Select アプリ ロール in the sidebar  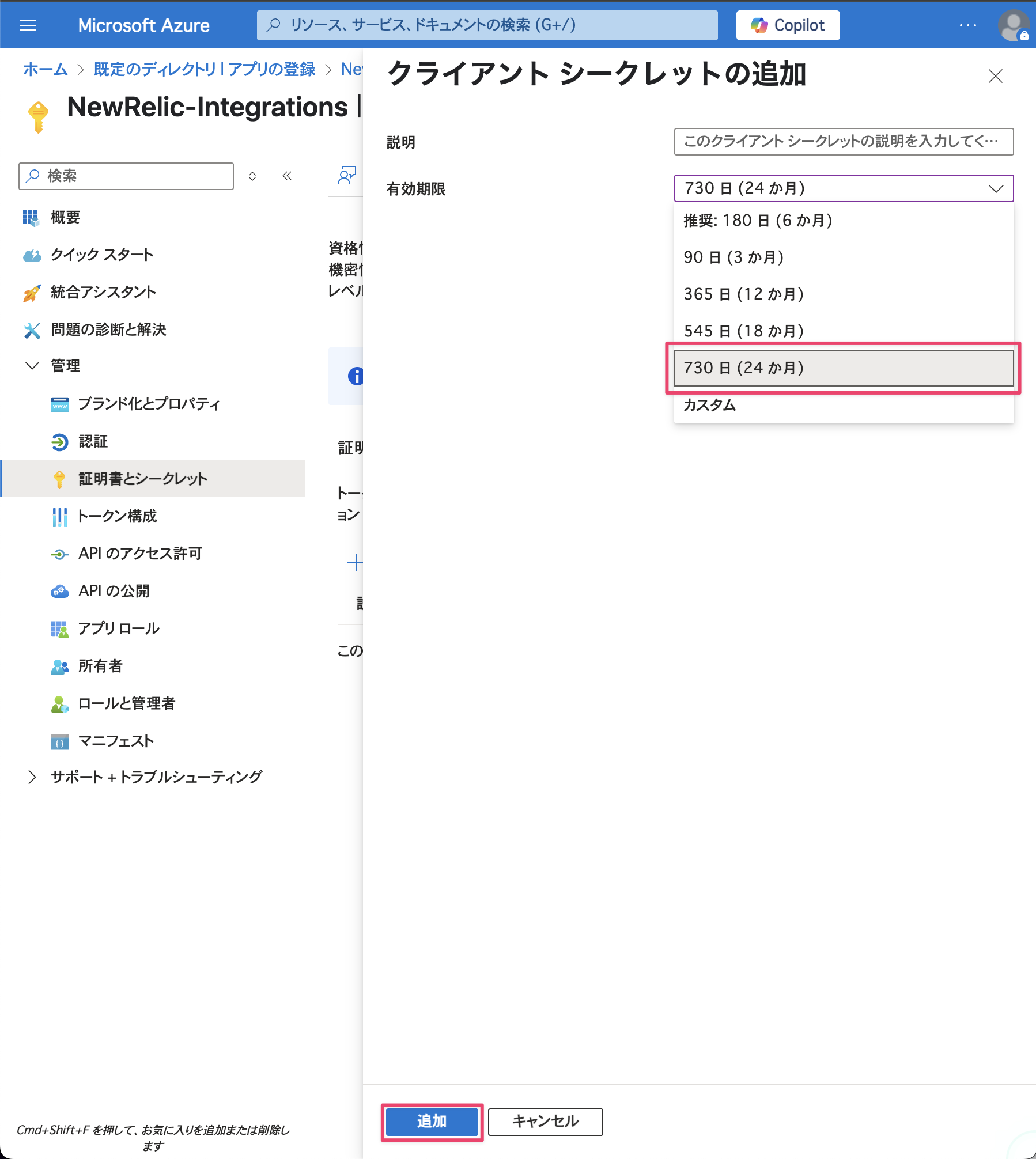point(119,628)
